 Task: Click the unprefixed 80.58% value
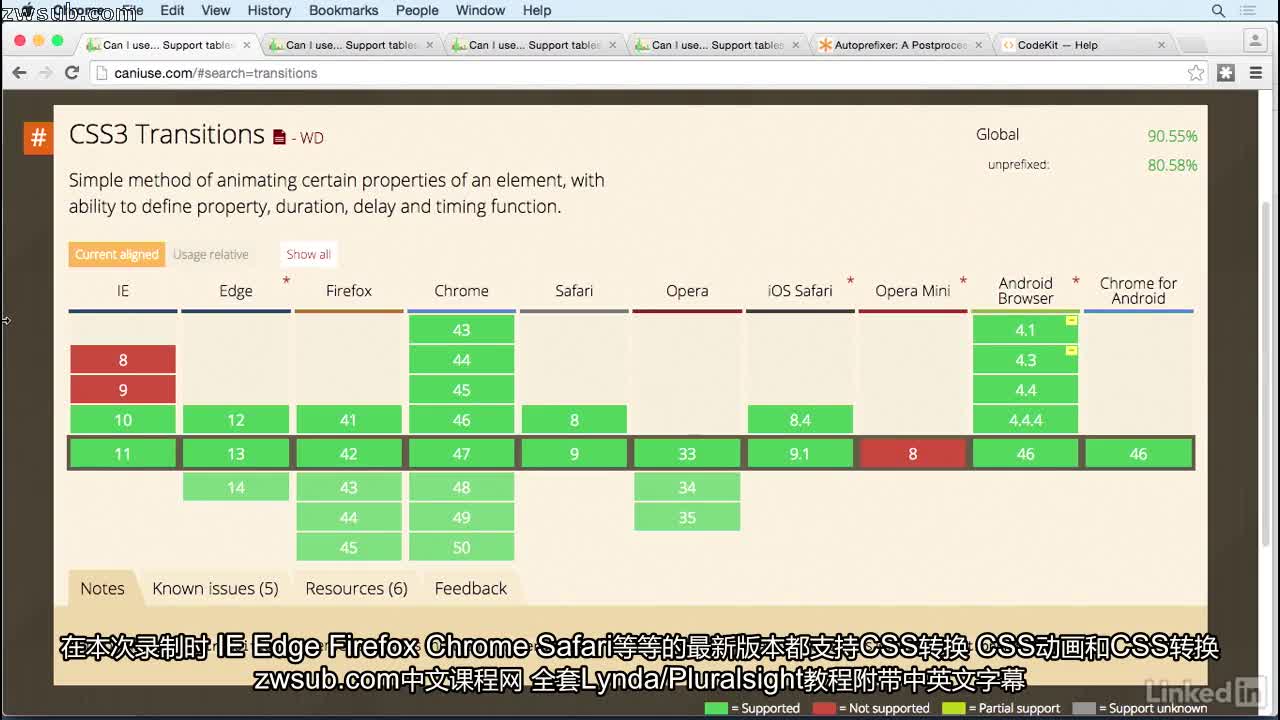pyautogui.click(x=1172, y=165)
